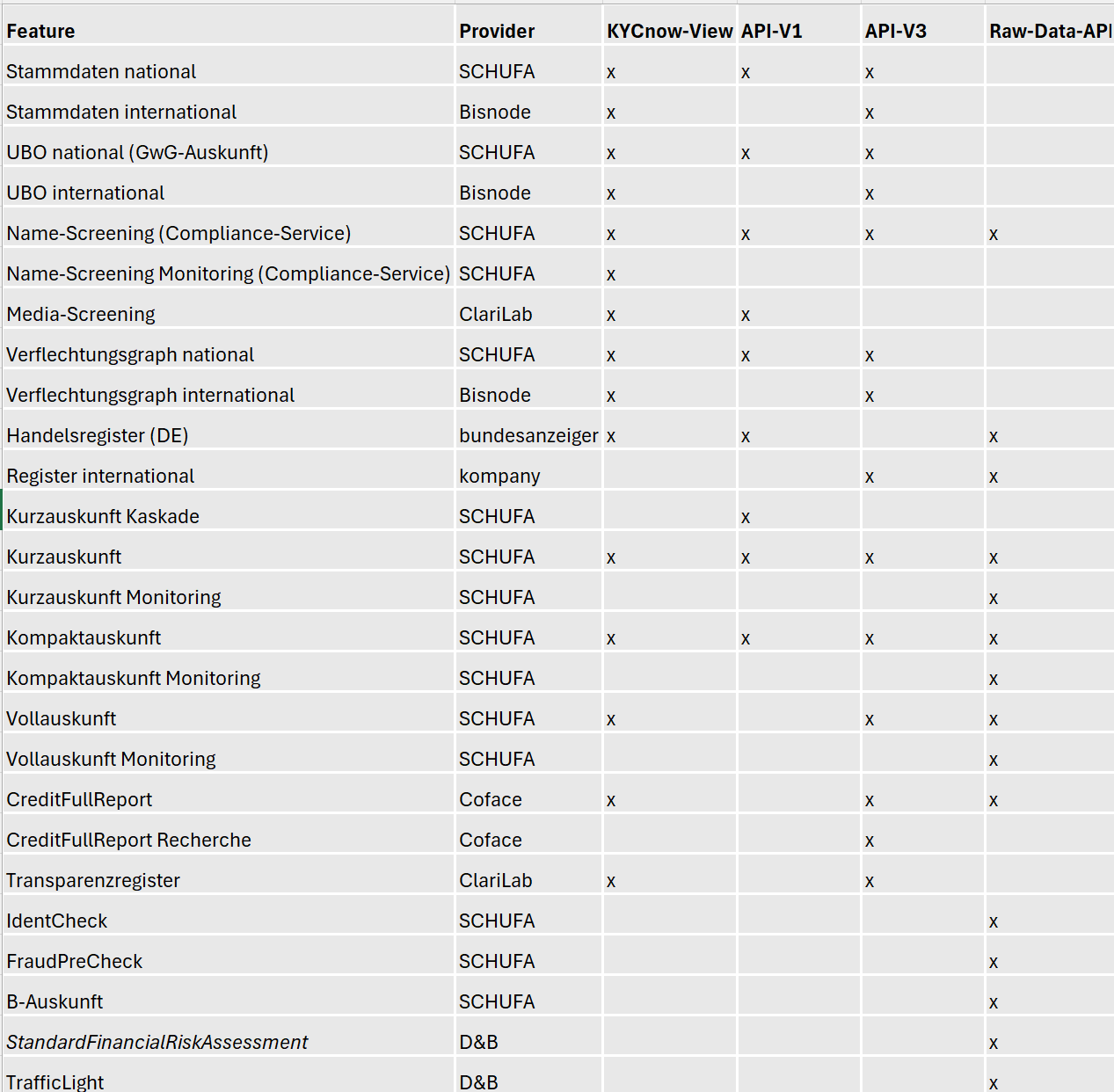Select KYCnow-View x for Stammdaten national
The height and width of the screenshot is (1092, 1114).
[611, 73]
